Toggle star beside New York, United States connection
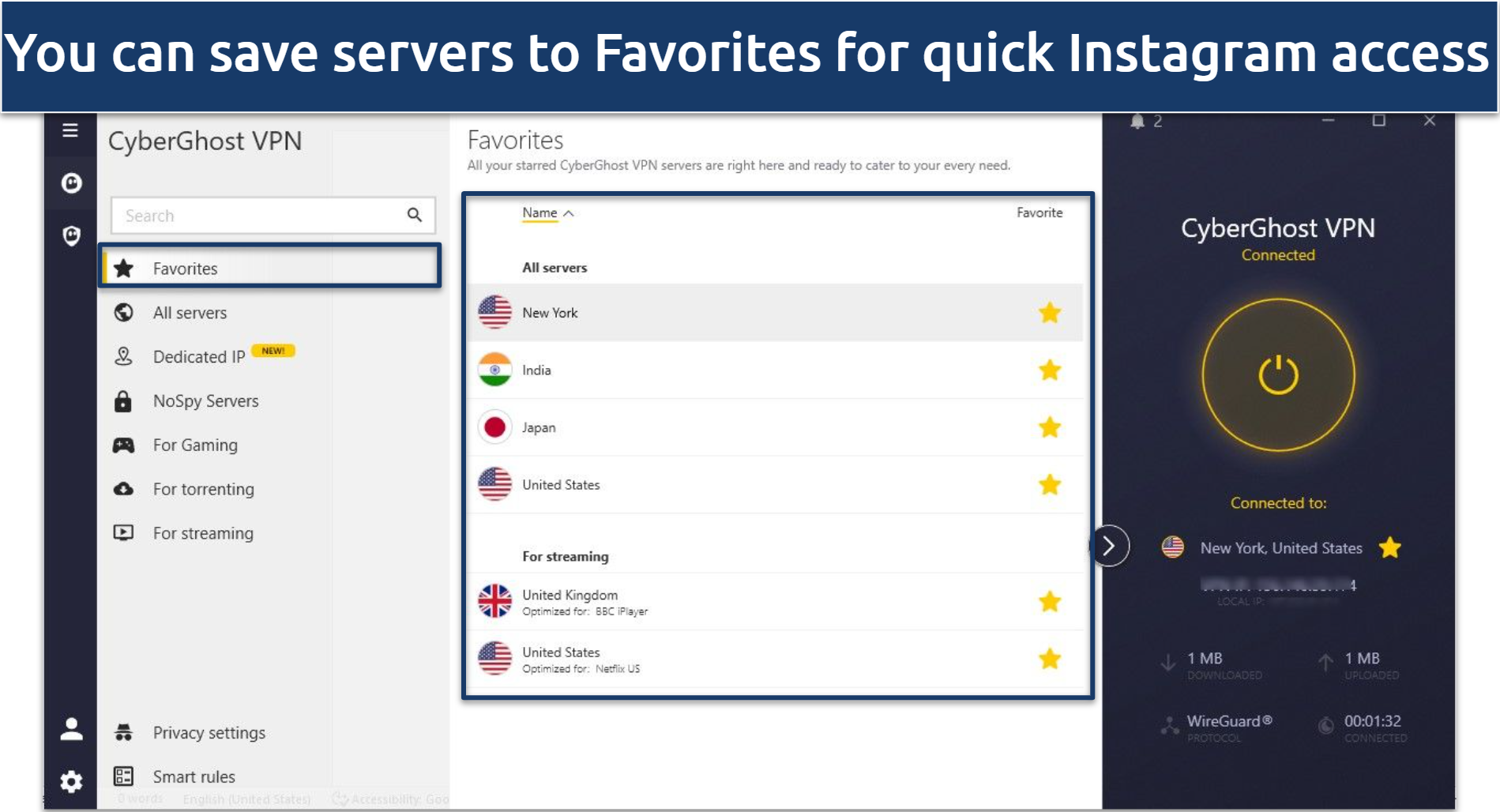 click(1390, 547)
